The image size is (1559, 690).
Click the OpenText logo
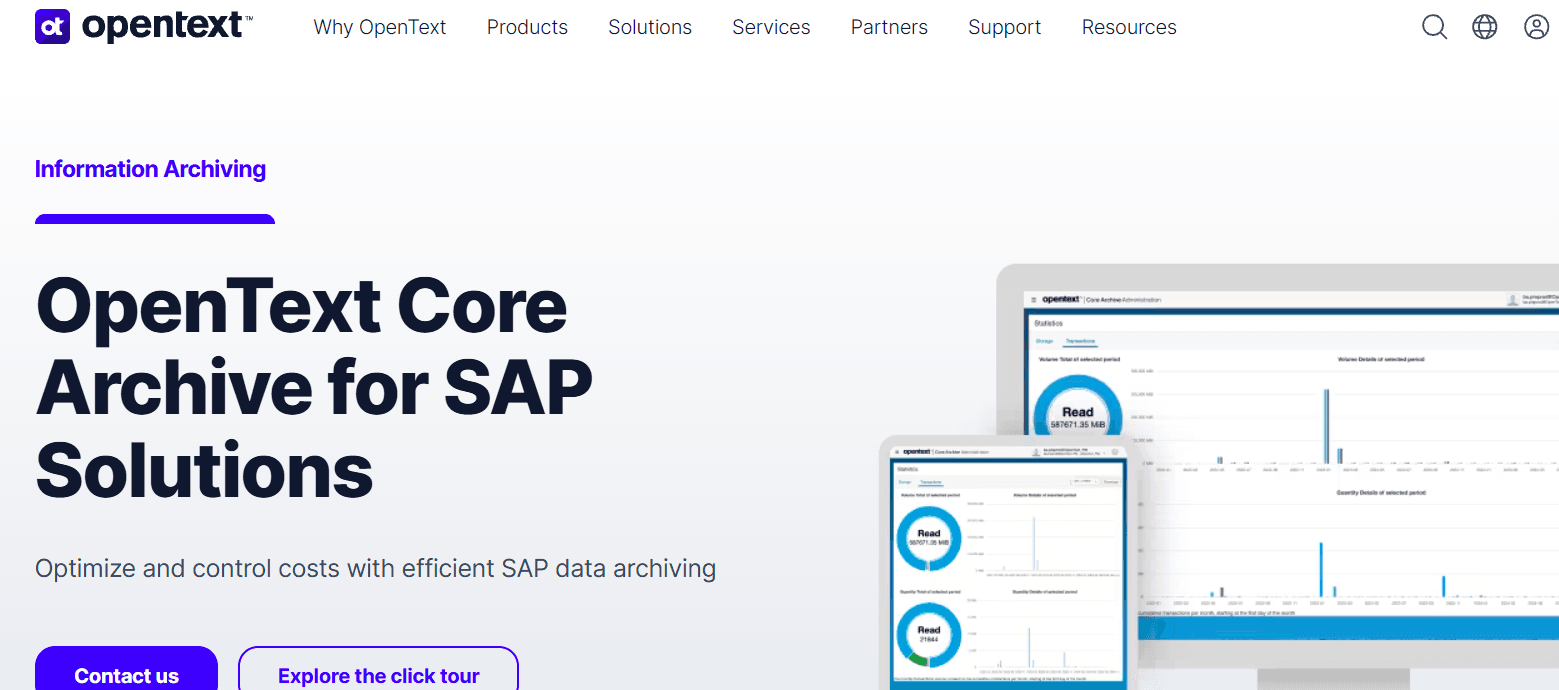pyautogui.click(x=144, y=27)
